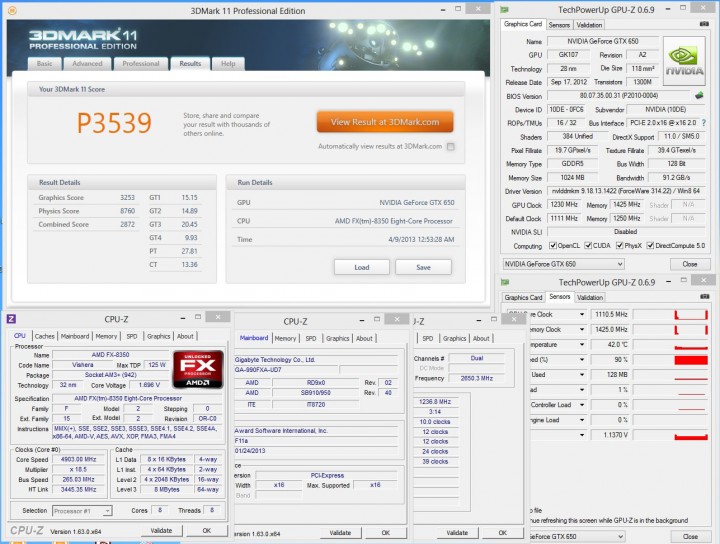Open the Controller Load sensor dropdown arrow
The image size is (720, 544).
click(582, 405)
